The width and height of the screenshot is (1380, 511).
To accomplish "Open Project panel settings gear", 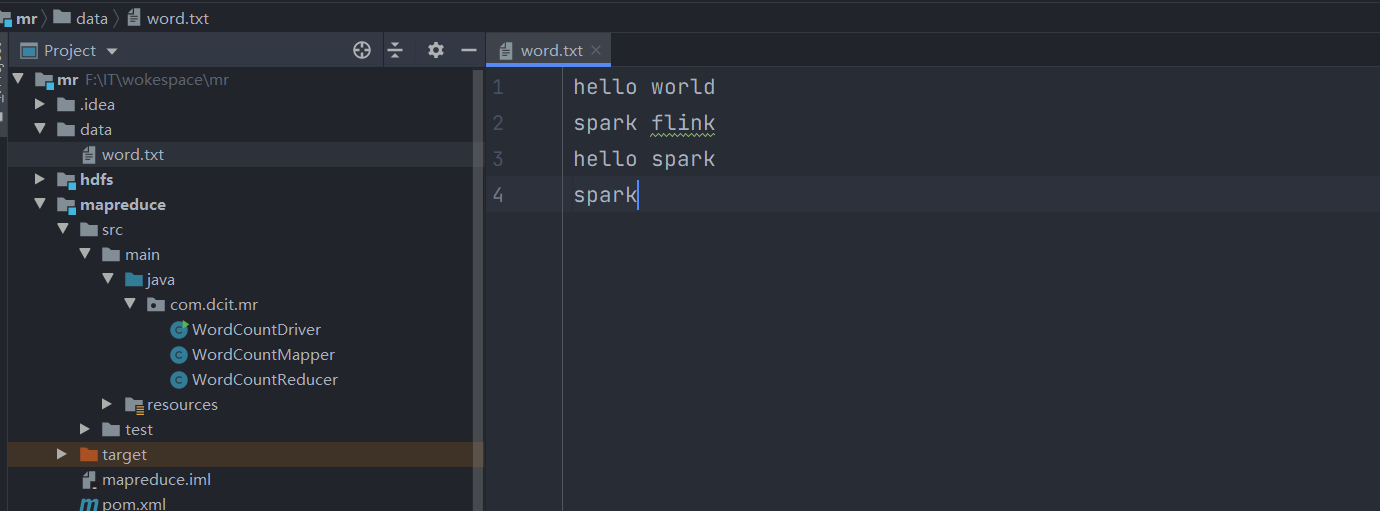I will click(435, 50).
